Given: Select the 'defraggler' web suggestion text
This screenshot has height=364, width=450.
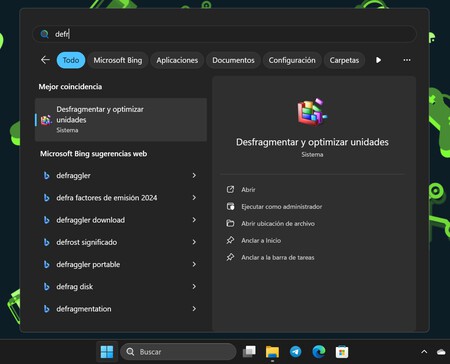Looking at the screenshot, I should (73, 176).
